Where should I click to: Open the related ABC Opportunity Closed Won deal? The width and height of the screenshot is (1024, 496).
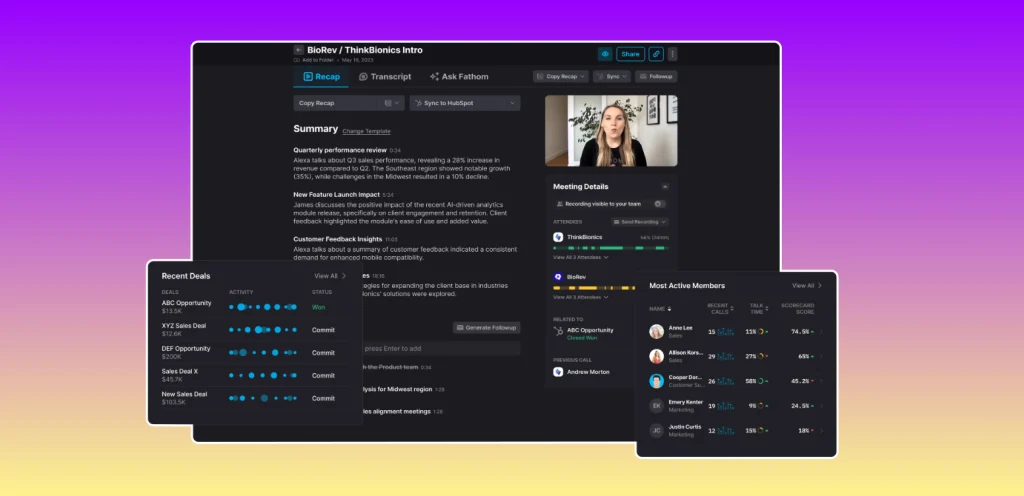pos(590,333)
